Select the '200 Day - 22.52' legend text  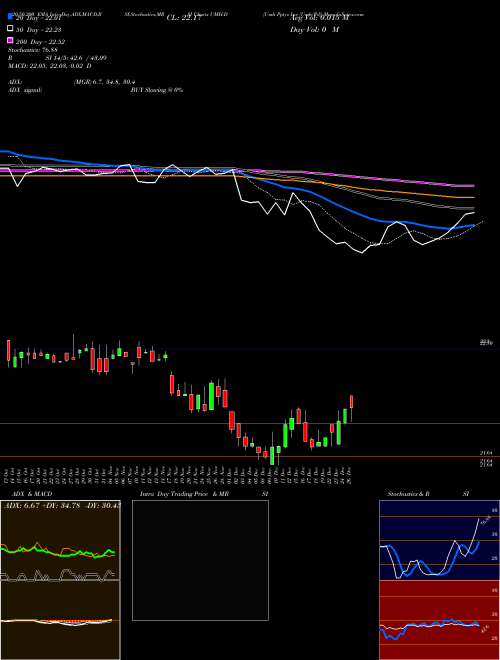click(40, 42)
